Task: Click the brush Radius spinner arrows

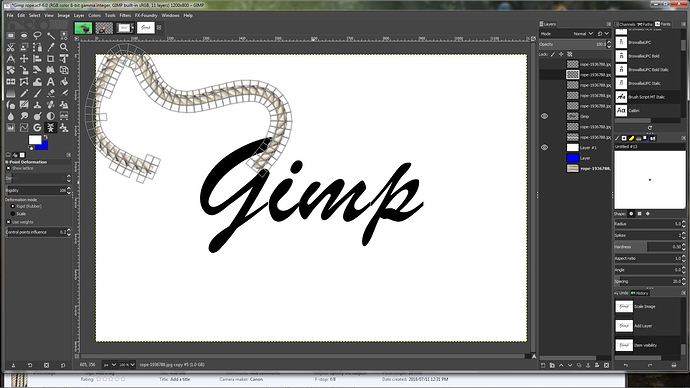Action: click(683, 224)
